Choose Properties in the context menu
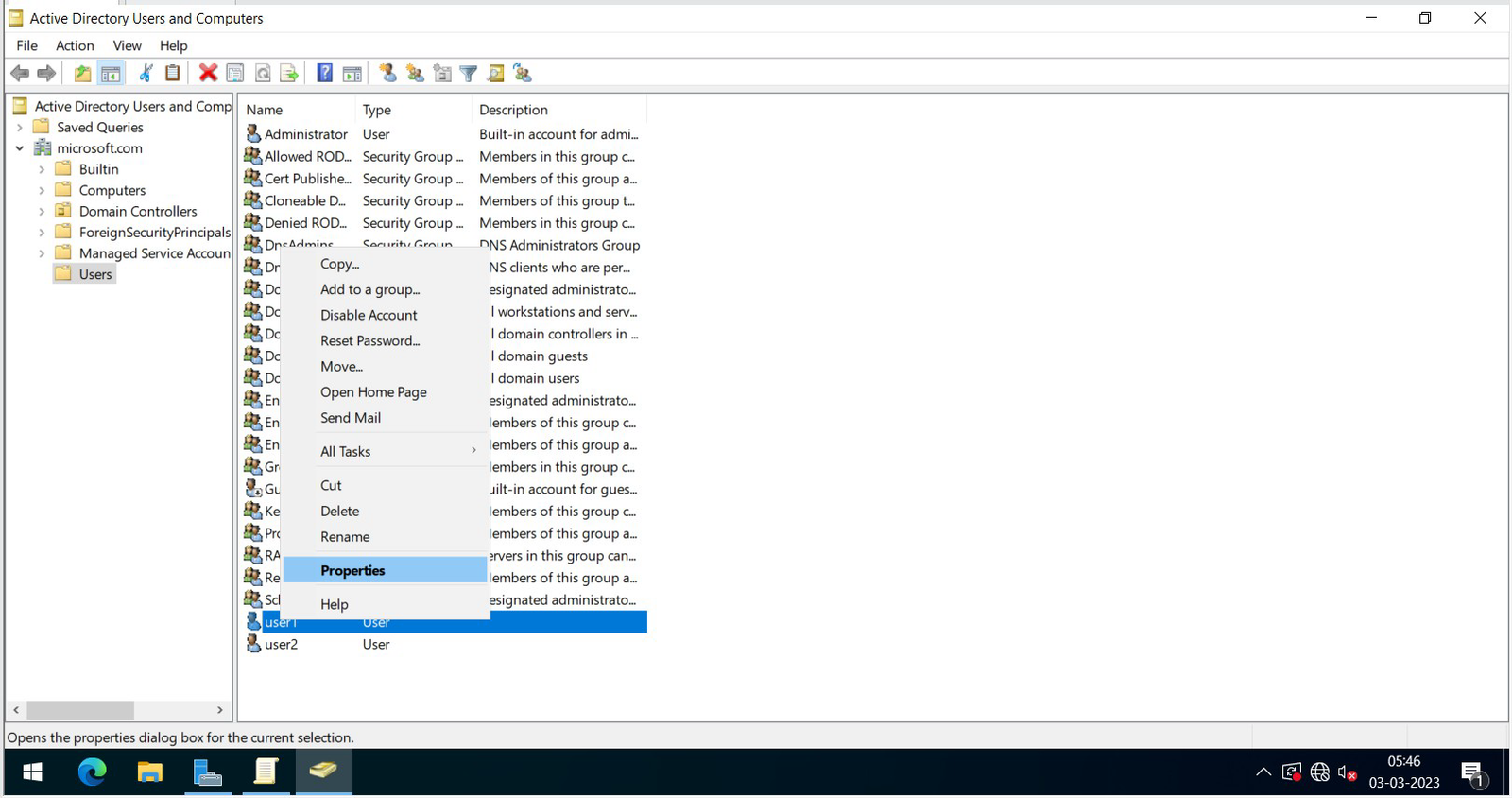This screenshot has height=798, width=1512. click(386, 570)
